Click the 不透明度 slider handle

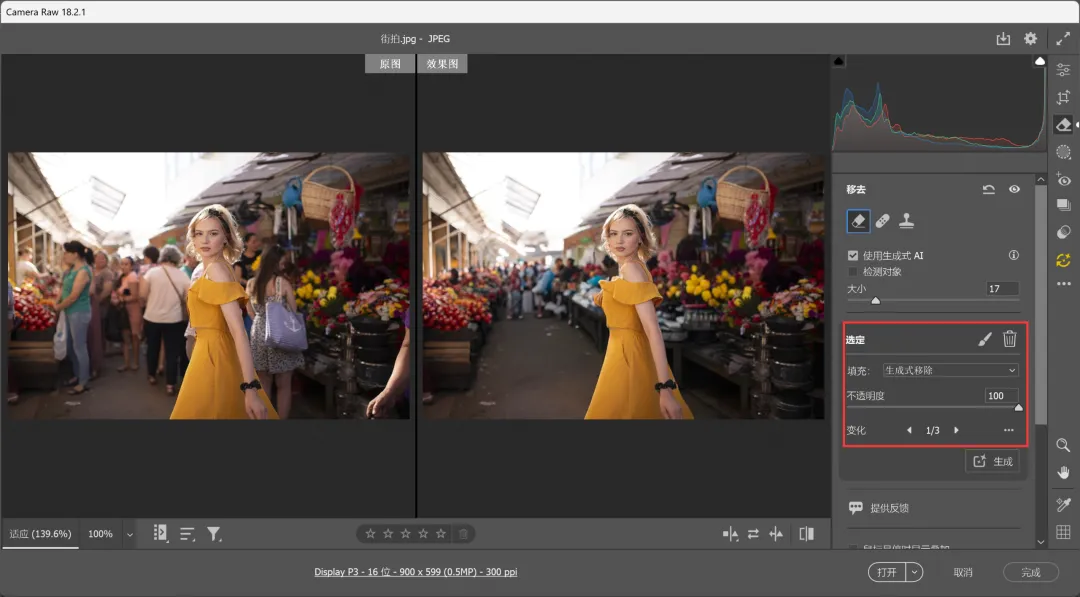click(x=1019, y=407)
